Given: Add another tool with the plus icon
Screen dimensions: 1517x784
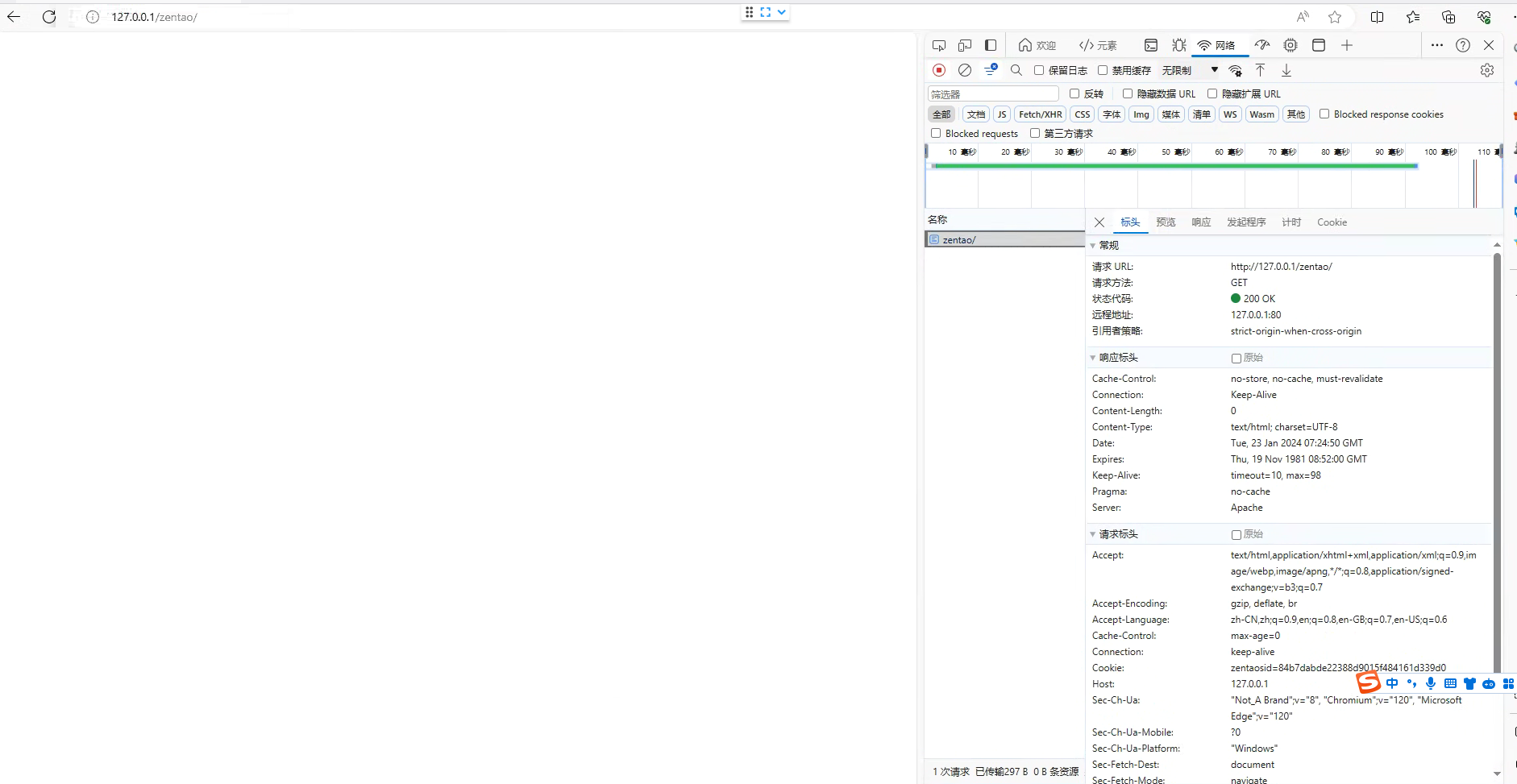Looking at the screenshot, I should tap(1347, 45).
